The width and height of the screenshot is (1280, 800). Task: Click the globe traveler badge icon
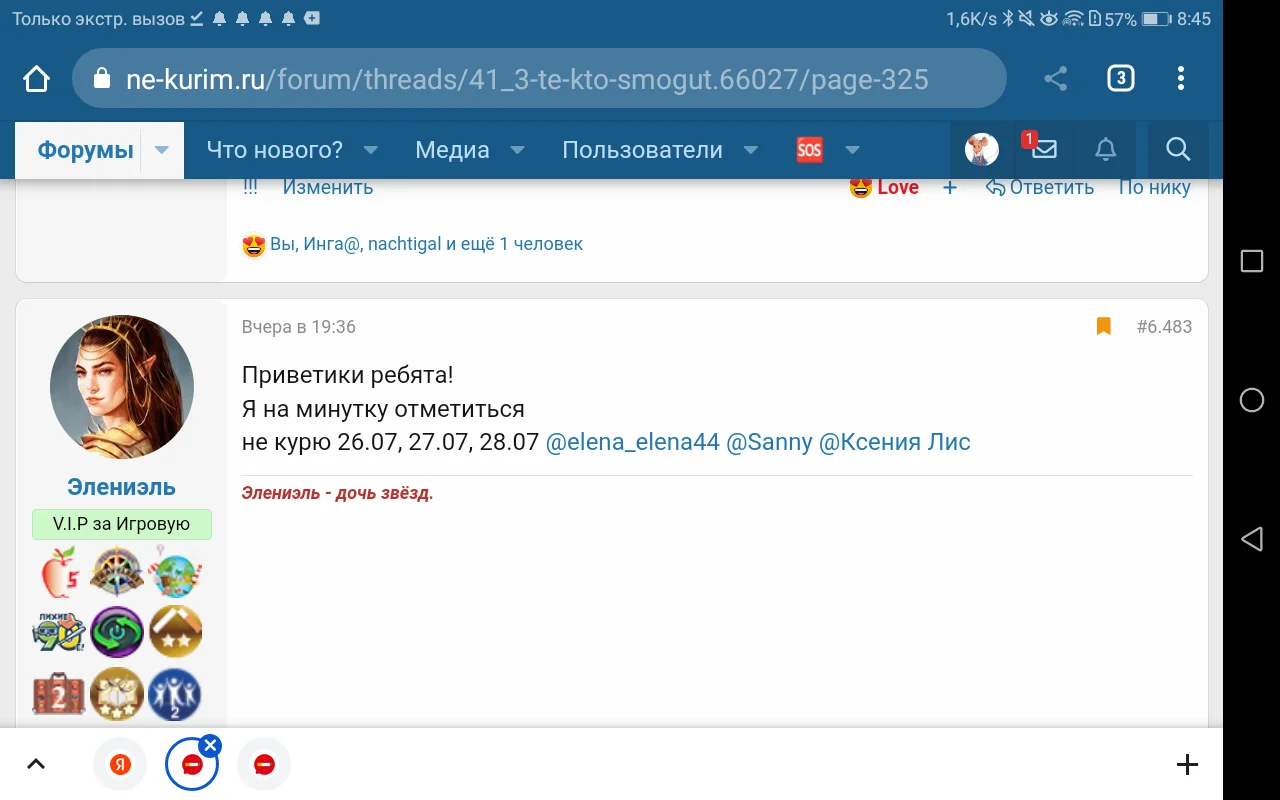pos(175,572)
